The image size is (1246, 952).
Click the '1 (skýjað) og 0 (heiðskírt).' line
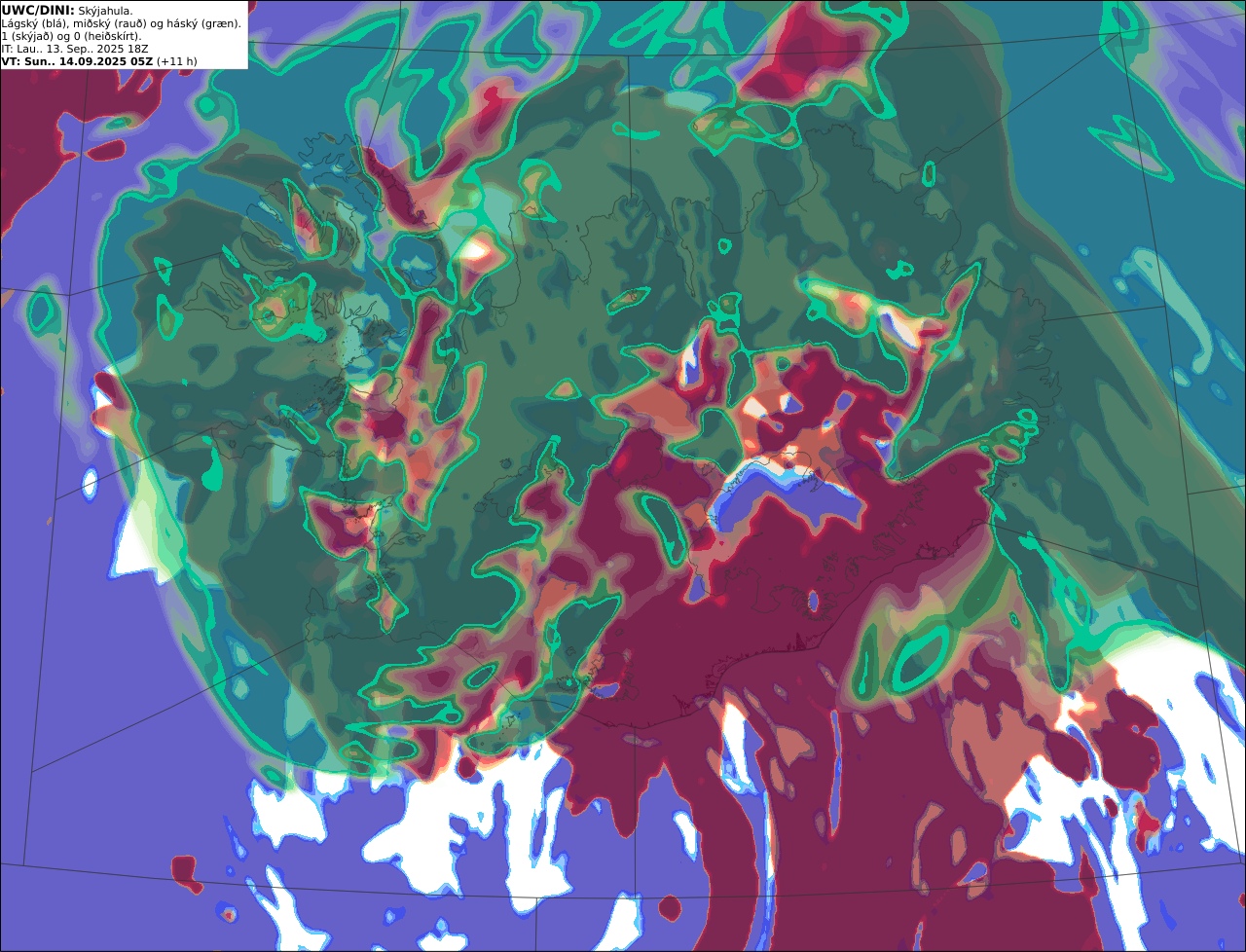pyautogui.click(x=71, y=36)
